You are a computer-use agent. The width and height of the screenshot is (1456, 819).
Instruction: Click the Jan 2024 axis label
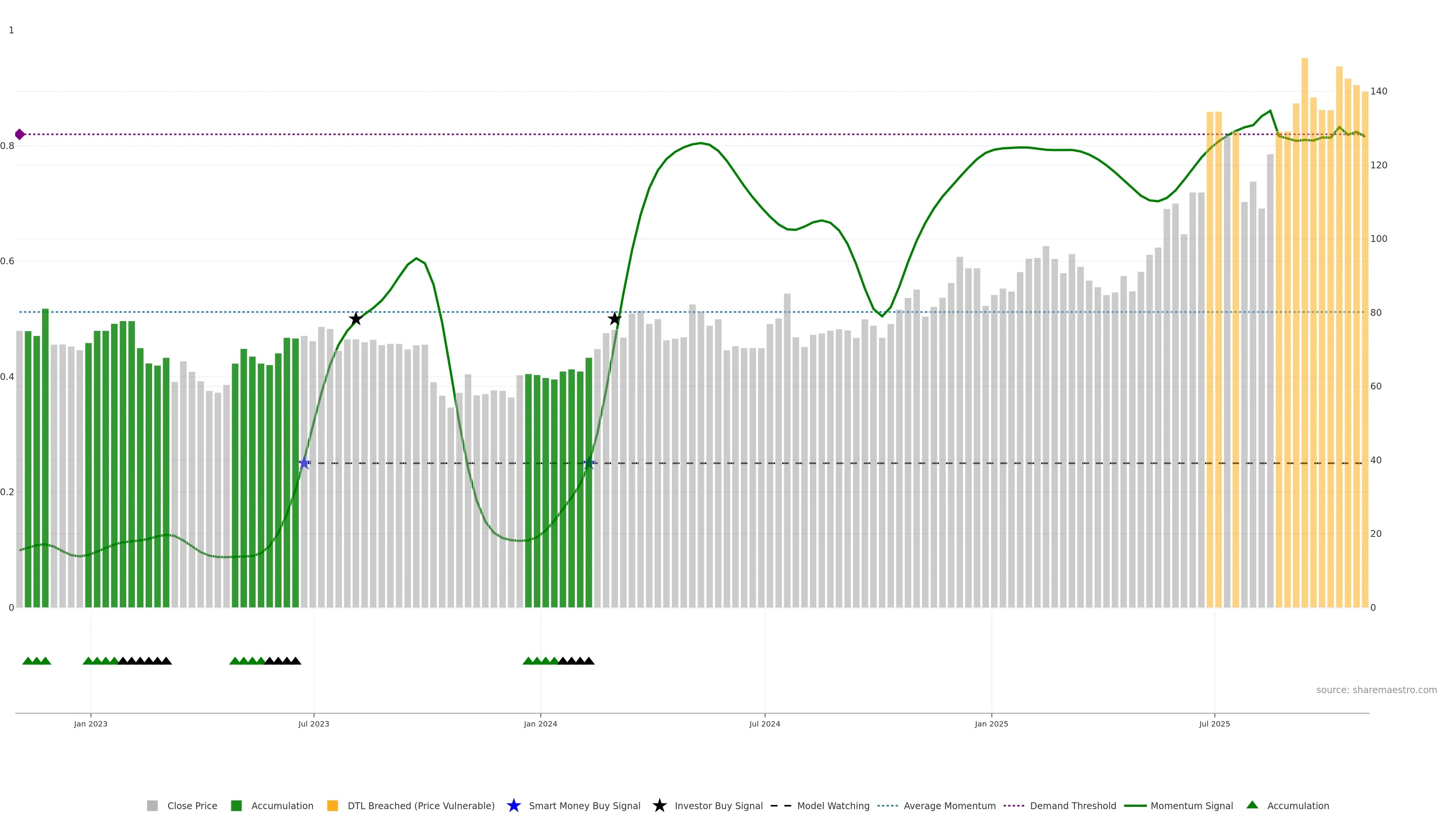click(x=540, y=723)
